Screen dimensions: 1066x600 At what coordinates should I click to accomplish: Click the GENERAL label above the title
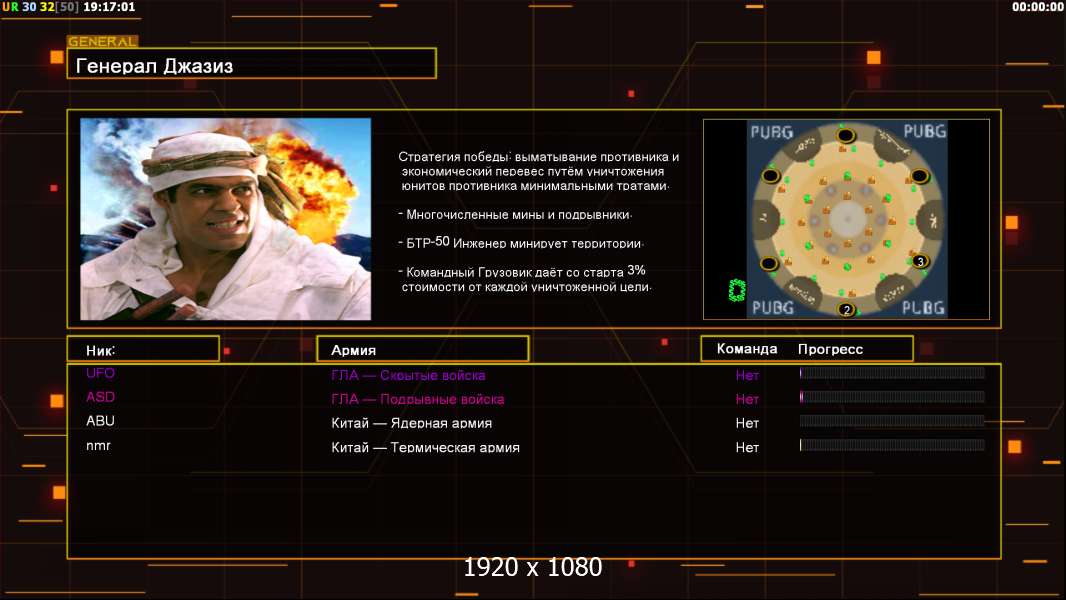point(103,41)
